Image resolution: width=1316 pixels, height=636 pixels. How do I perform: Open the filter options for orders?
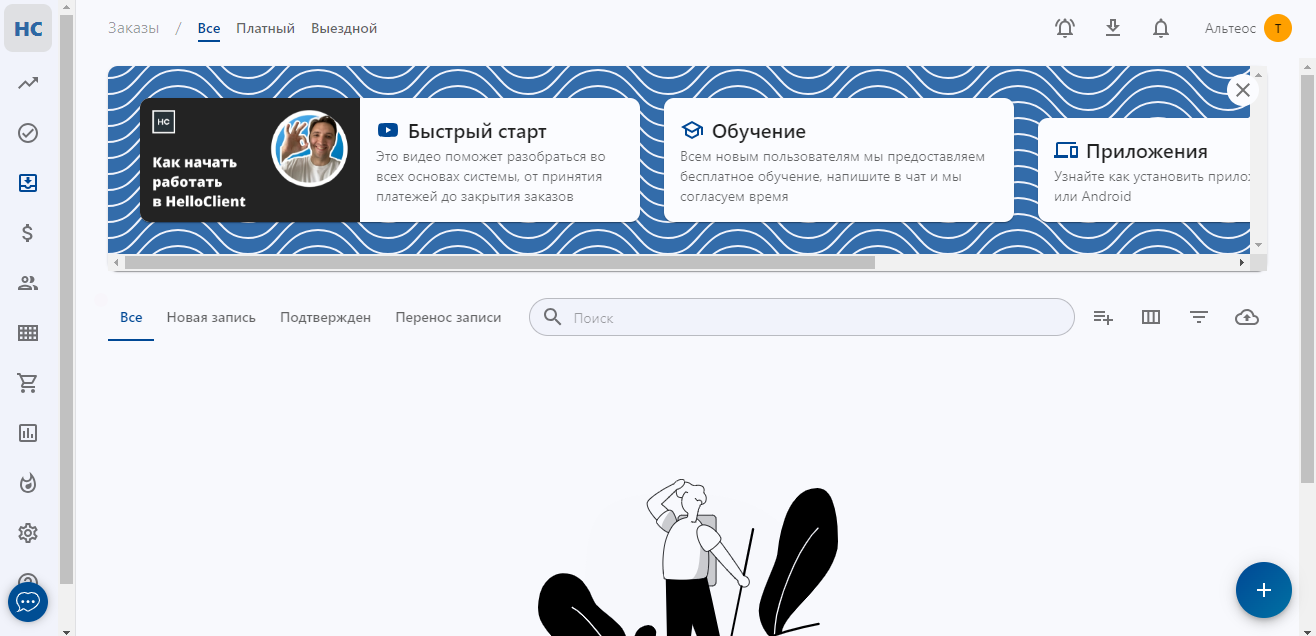1198,317
